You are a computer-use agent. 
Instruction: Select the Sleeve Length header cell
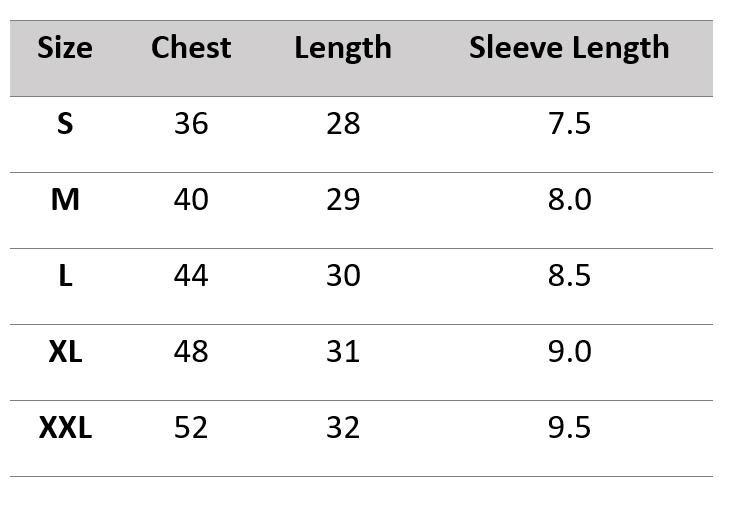tap(569, 48)
